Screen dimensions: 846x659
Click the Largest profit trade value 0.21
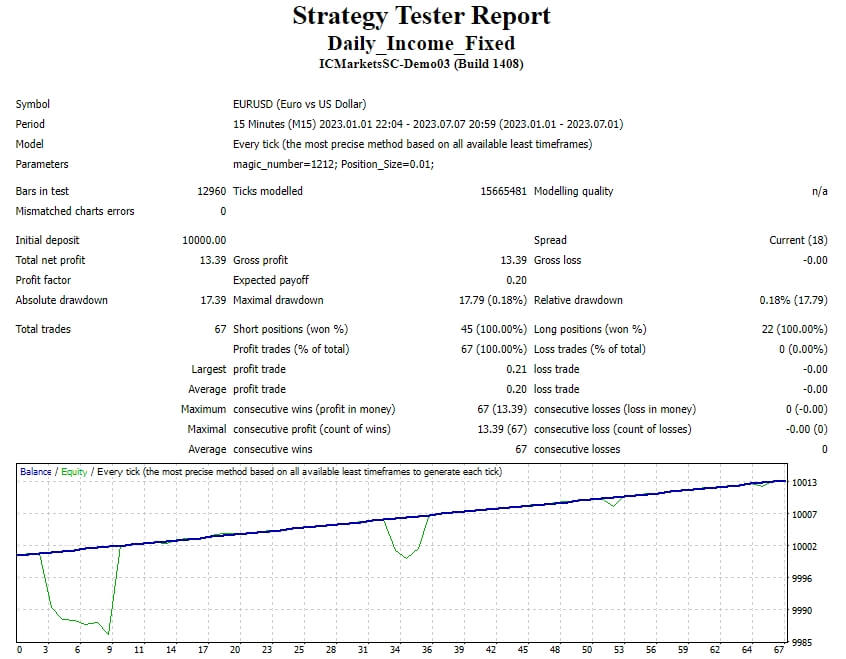tap(516, 369)
